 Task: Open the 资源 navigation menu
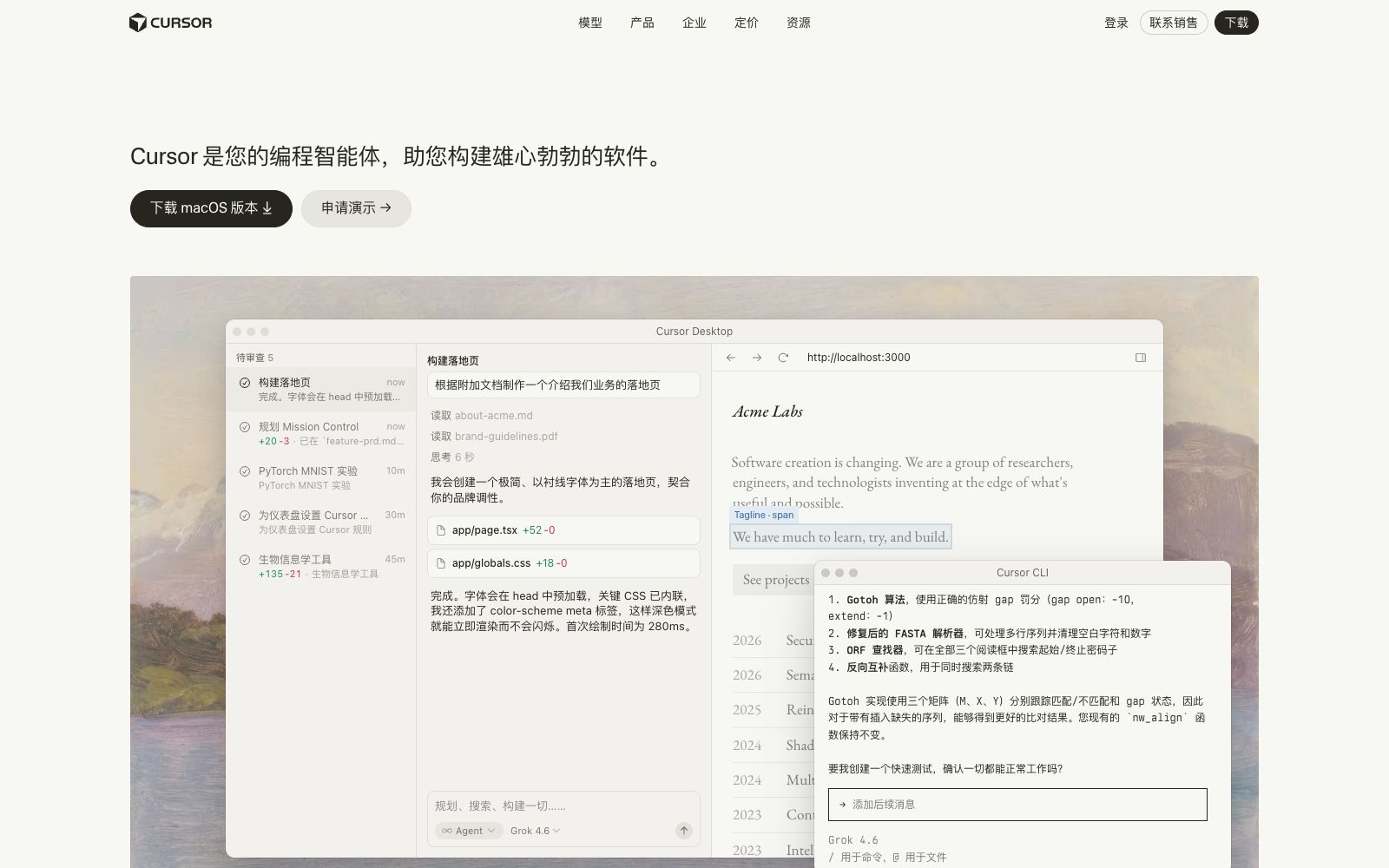coord(799,23)
